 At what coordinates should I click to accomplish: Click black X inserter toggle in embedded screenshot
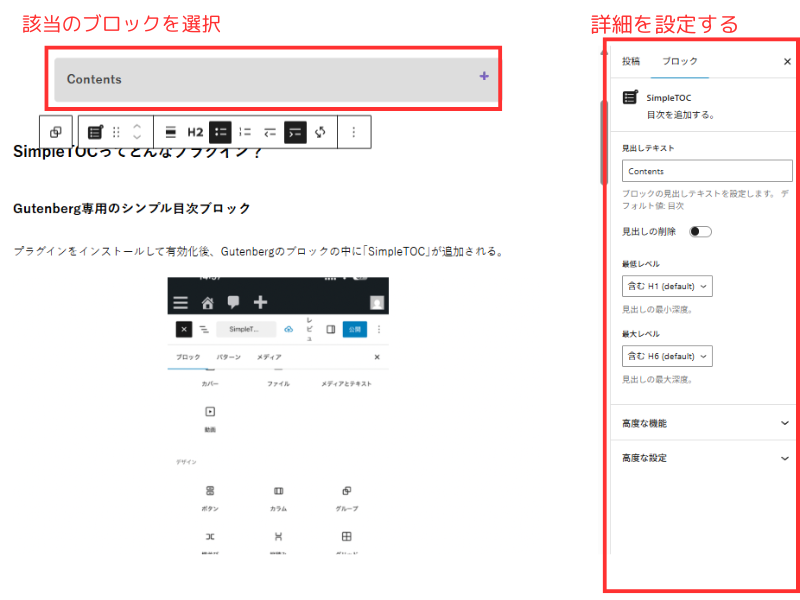pyautogui.click(x=184, y=330)
